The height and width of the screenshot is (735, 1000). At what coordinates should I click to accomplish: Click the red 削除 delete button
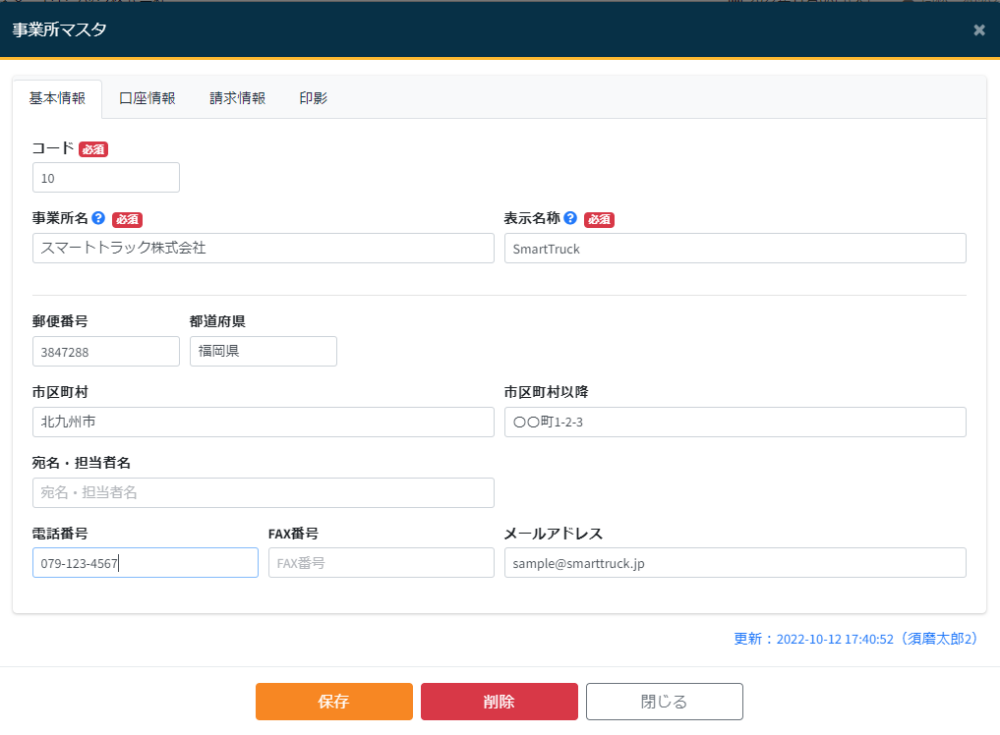coord(499,701)
